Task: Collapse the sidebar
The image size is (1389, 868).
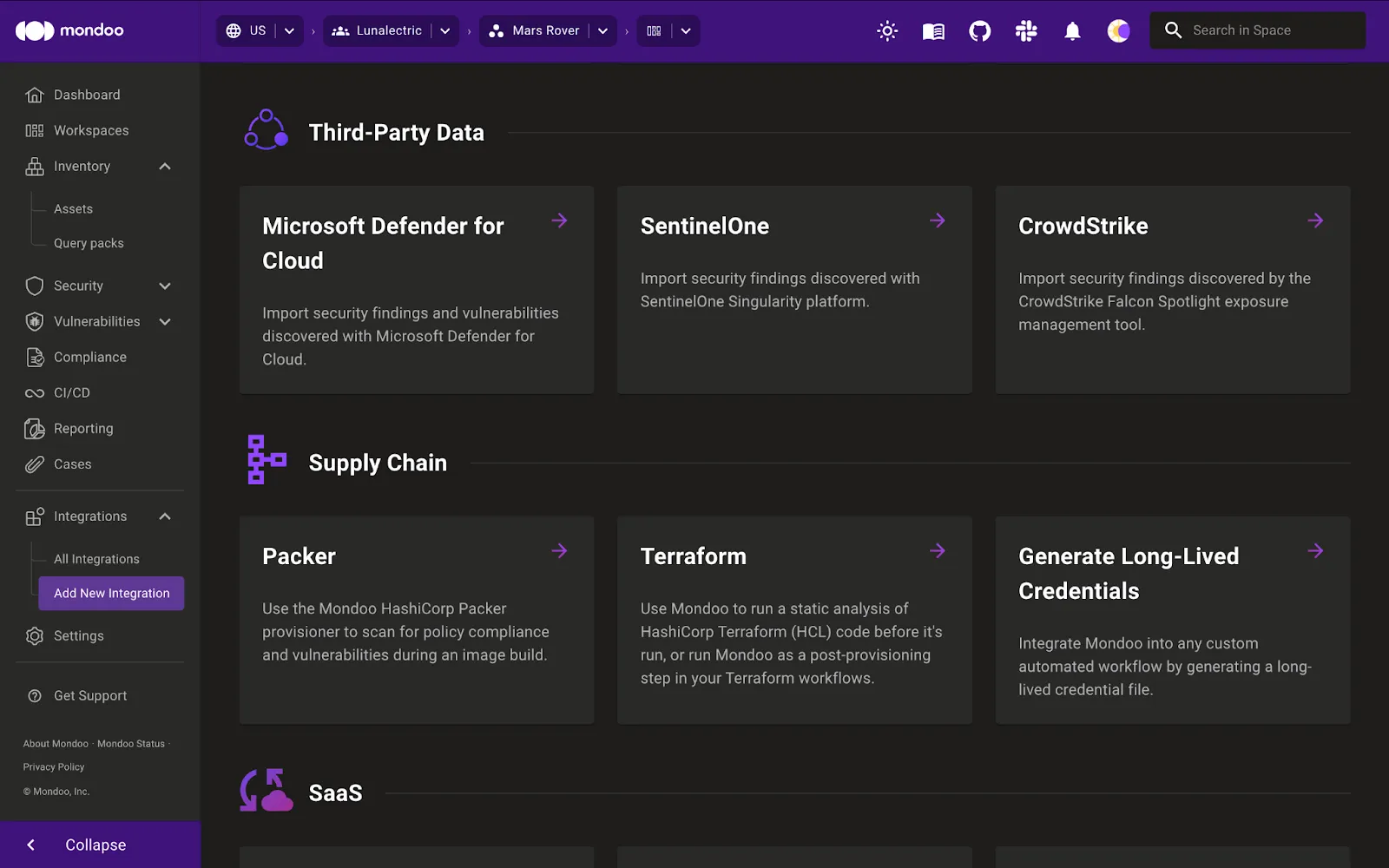Action: coord(100,845)
